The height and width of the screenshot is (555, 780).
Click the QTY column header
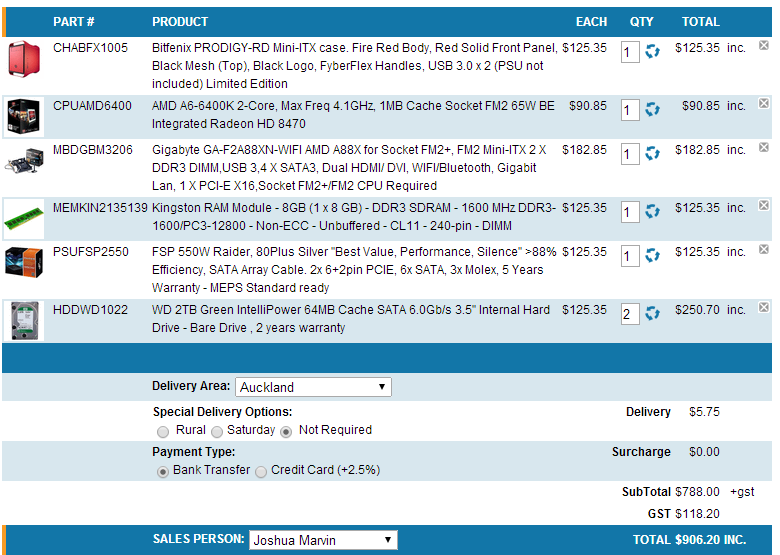(x=641, y=22)
